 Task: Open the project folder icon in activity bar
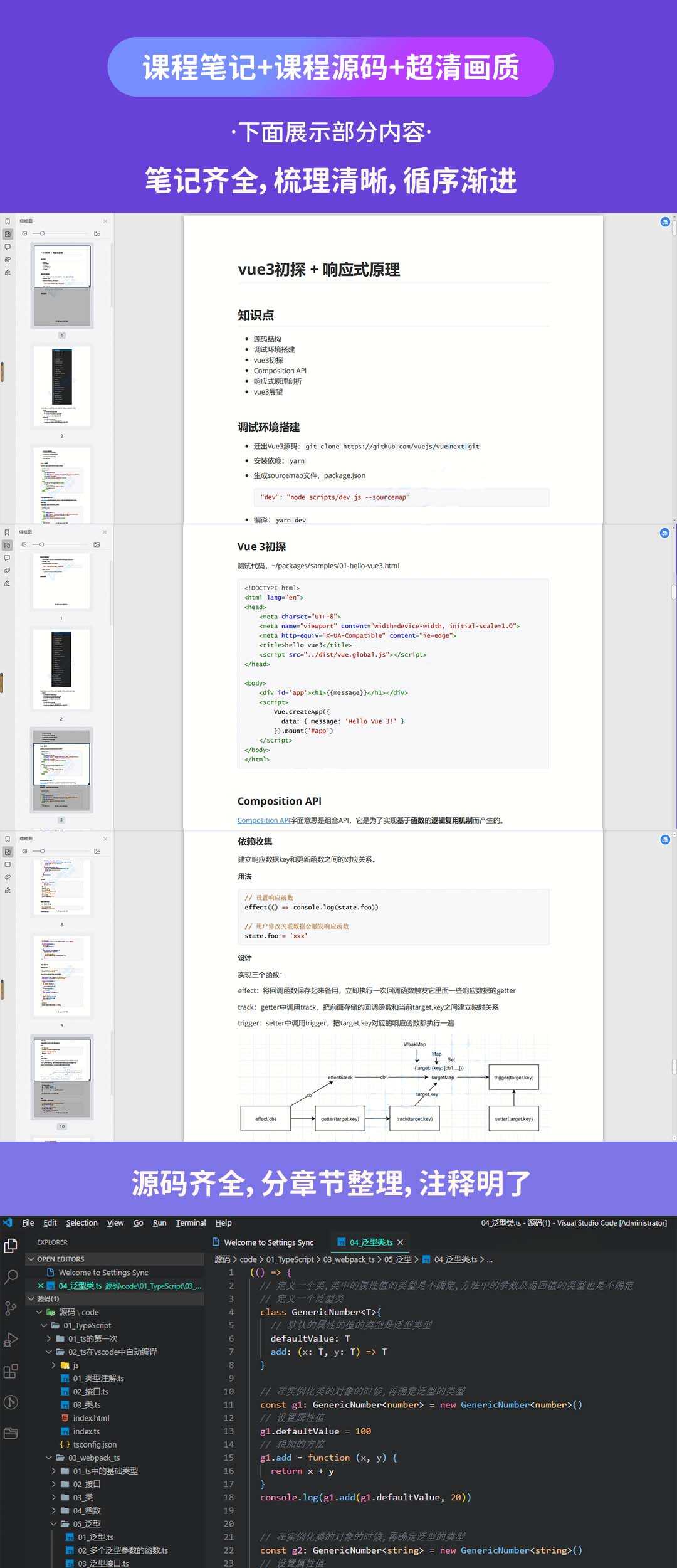[11, 1433]
